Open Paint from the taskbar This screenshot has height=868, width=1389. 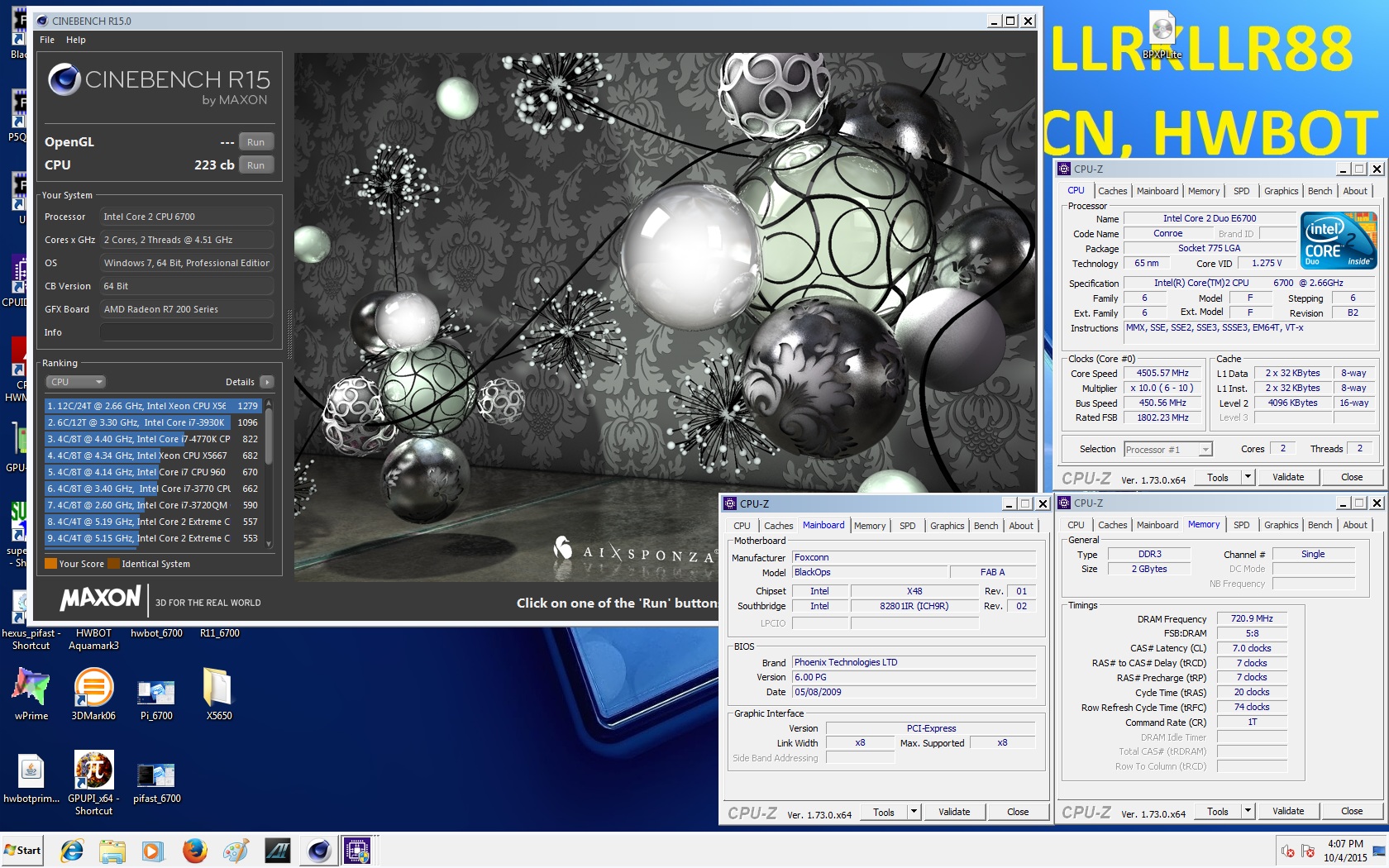click(x=236, y=850)
